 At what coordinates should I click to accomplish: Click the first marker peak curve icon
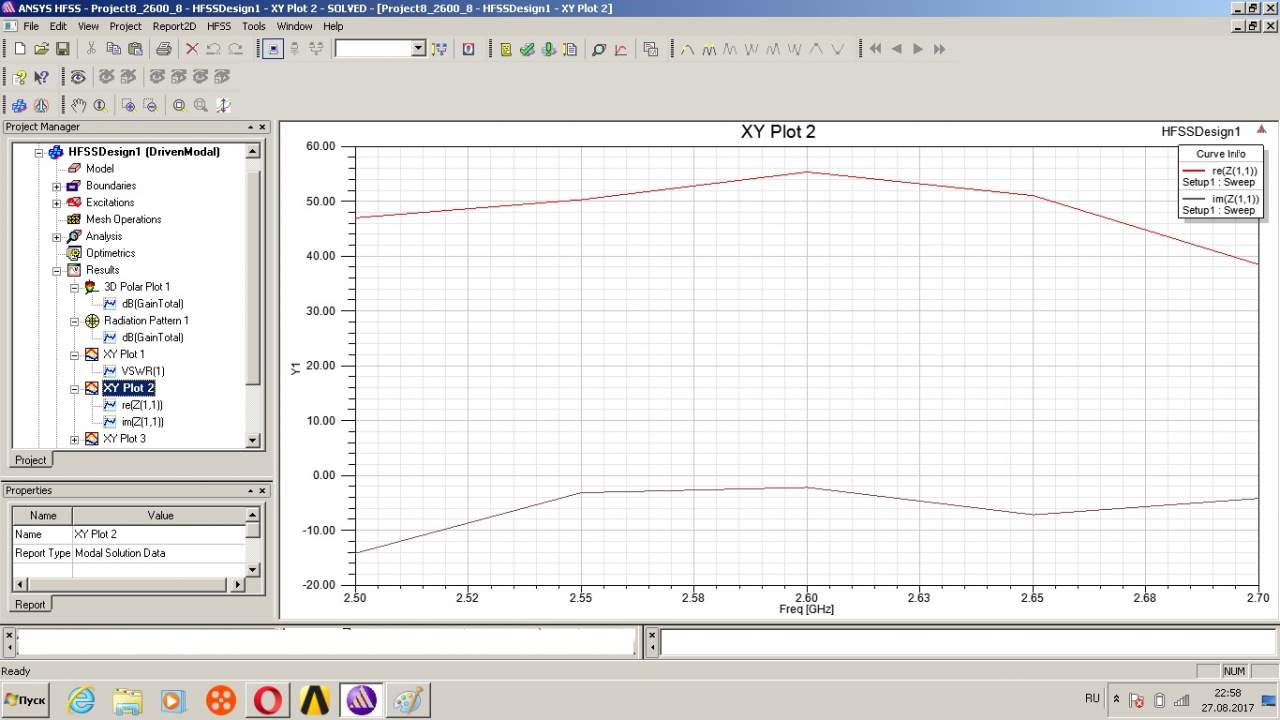(x=687, y=49)
